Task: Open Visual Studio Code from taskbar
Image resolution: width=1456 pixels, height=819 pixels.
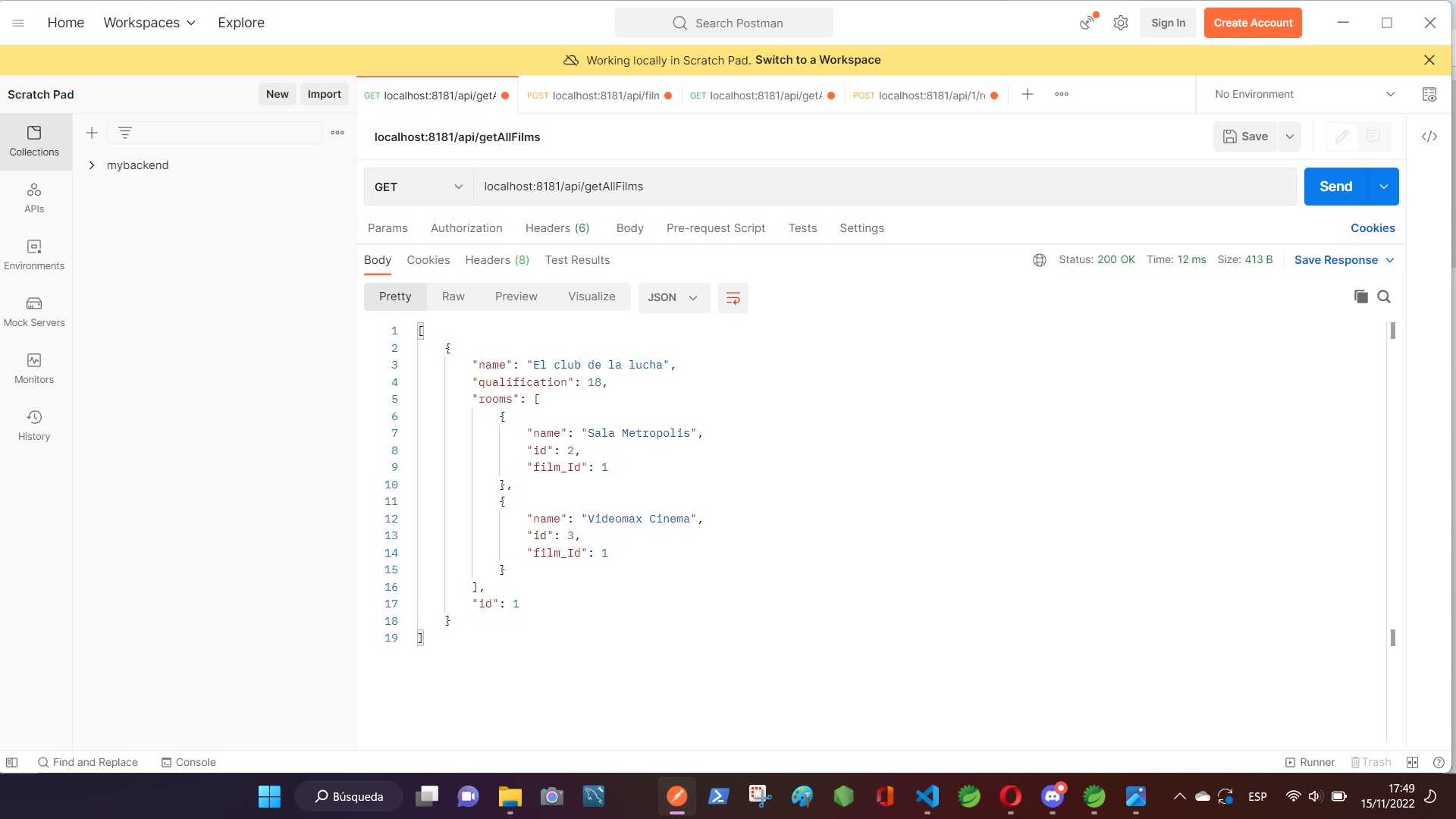Action: click(x=927, y=796)
